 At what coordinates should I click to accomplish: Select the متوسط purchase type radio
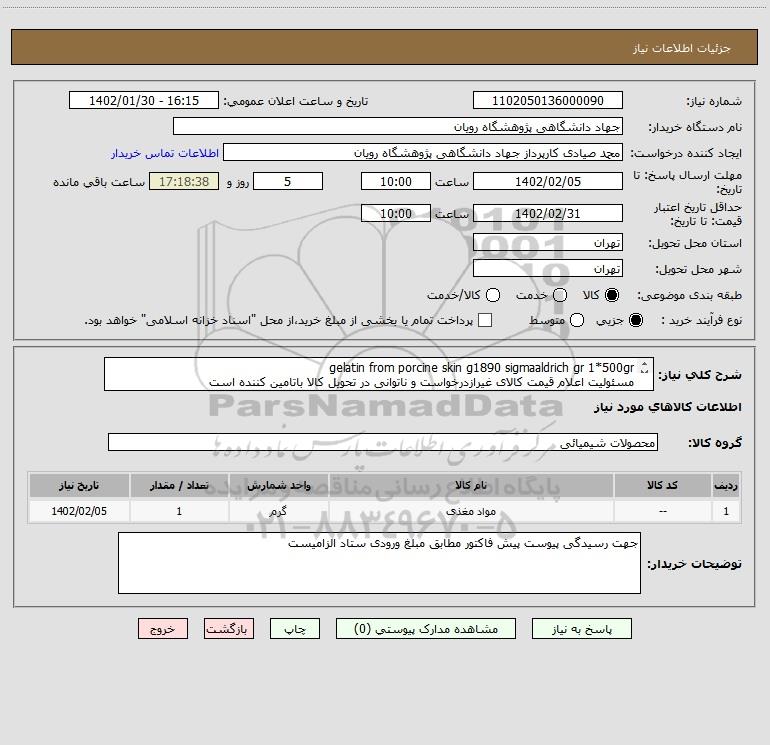click(x=577, y=320)
